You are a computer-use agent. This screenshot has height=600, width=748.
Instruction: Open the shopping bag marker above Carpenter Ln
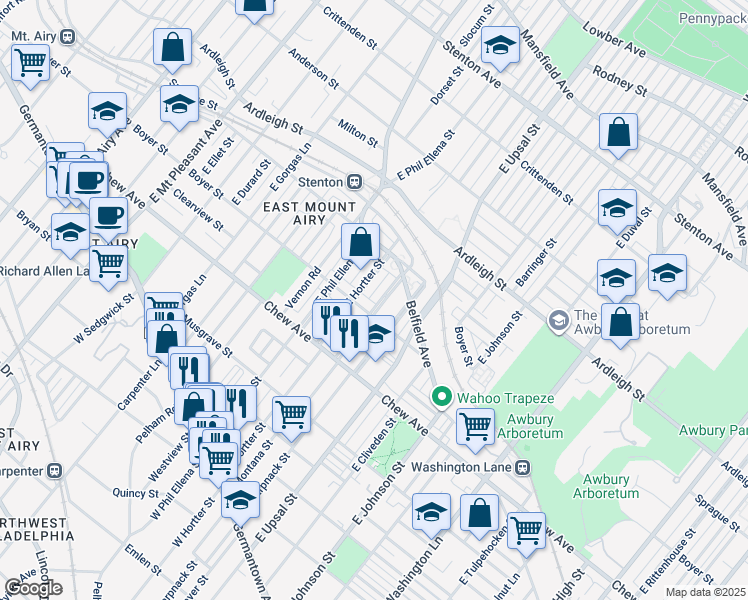click(166, 341)
